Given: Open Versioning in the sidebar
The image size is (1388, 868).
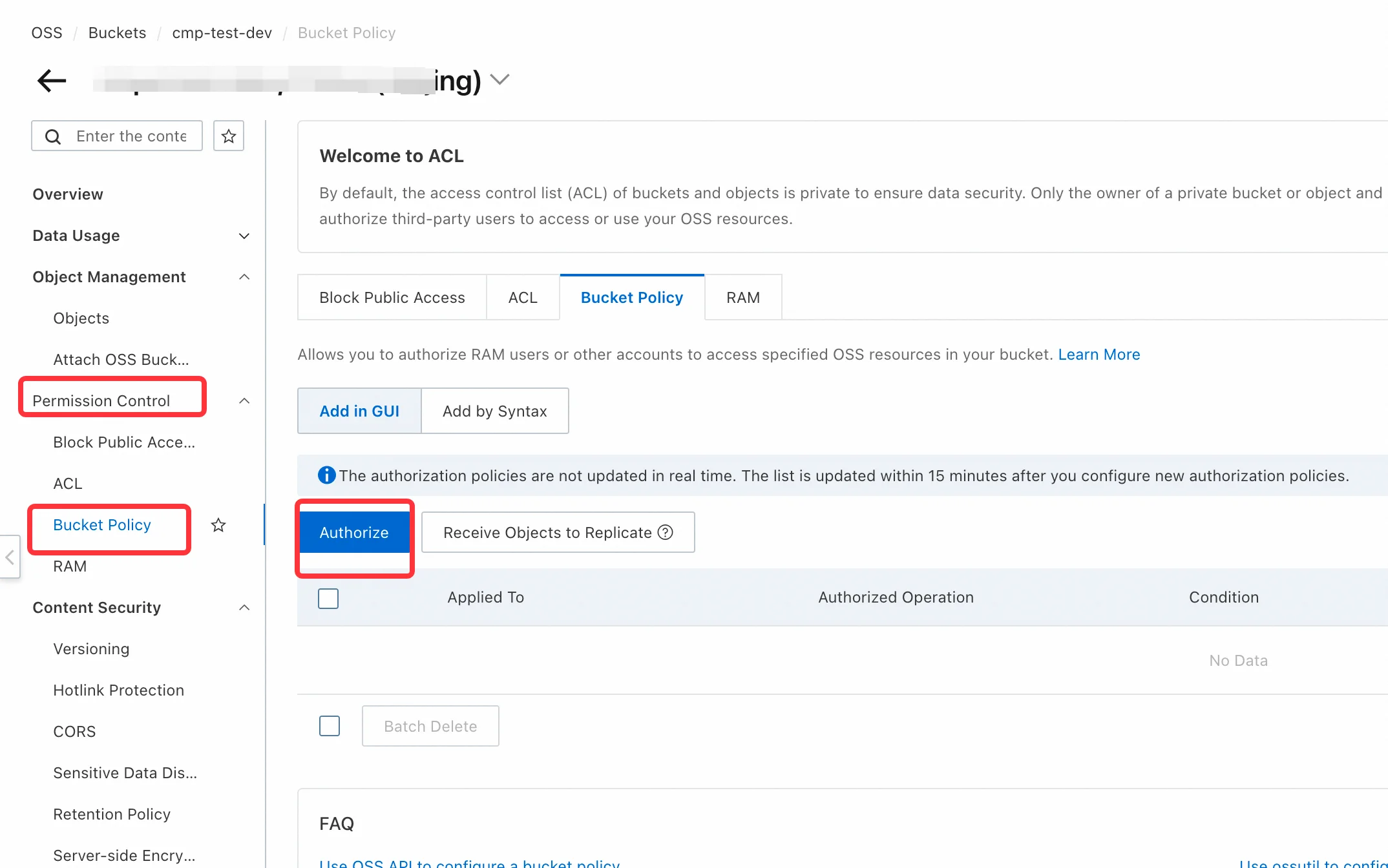Looking at the screenshot, I should tap(91, 649).
